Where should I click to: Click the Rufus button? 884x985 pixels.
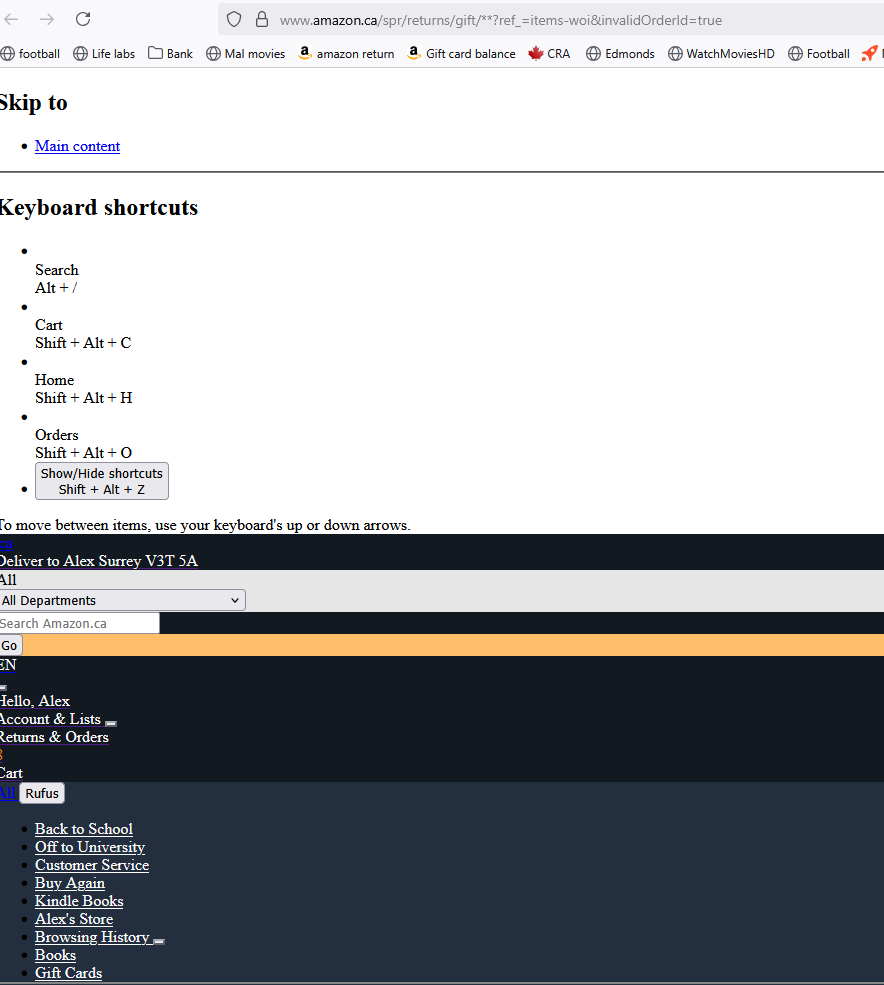(42, 793)
